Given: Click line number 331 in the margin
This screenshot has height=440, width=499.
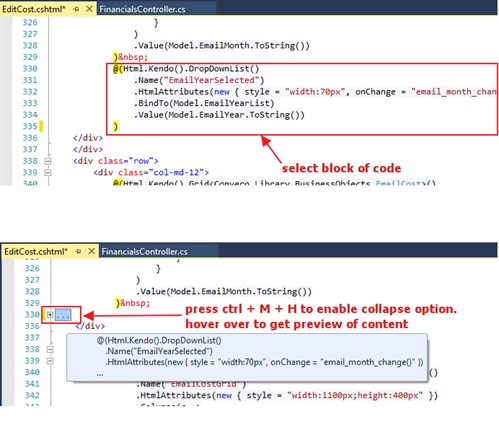Looking at the screenshot, I should tap(30, 80).
